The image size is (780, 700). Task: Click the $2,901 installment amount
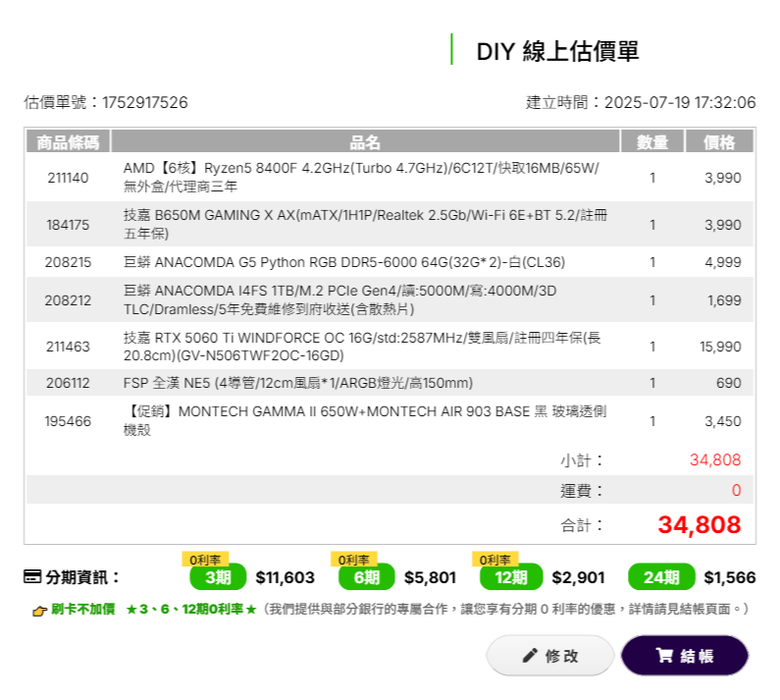tap(578, 578)
